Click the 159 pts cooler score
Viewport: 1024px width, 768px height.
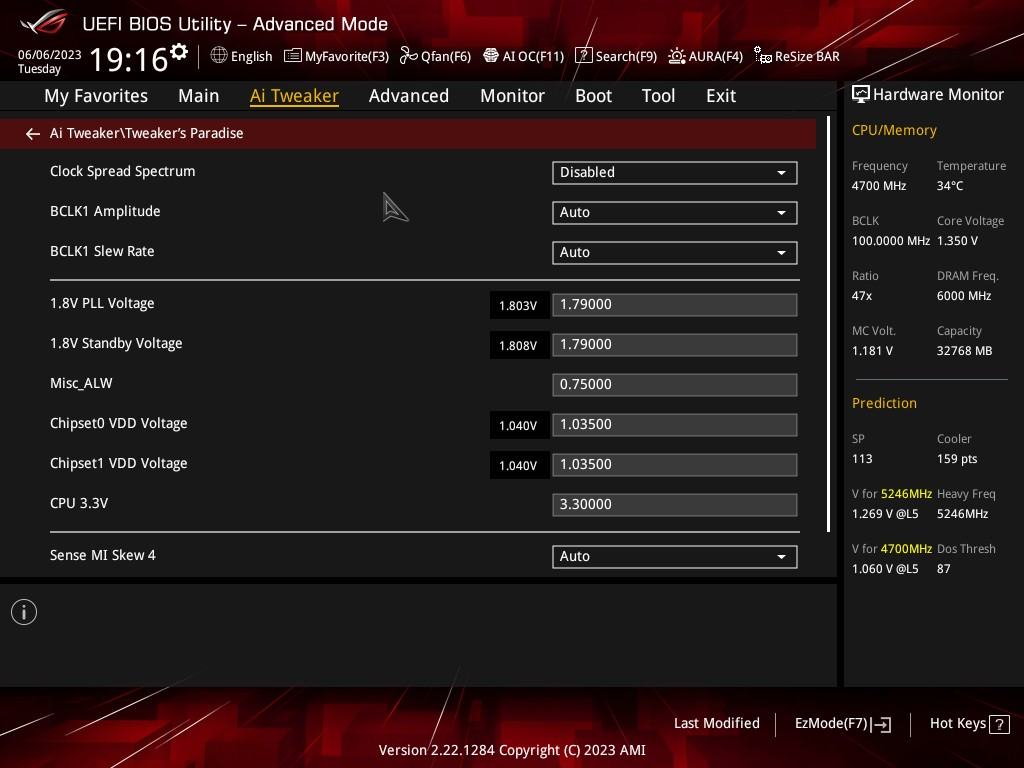[957, 458]
